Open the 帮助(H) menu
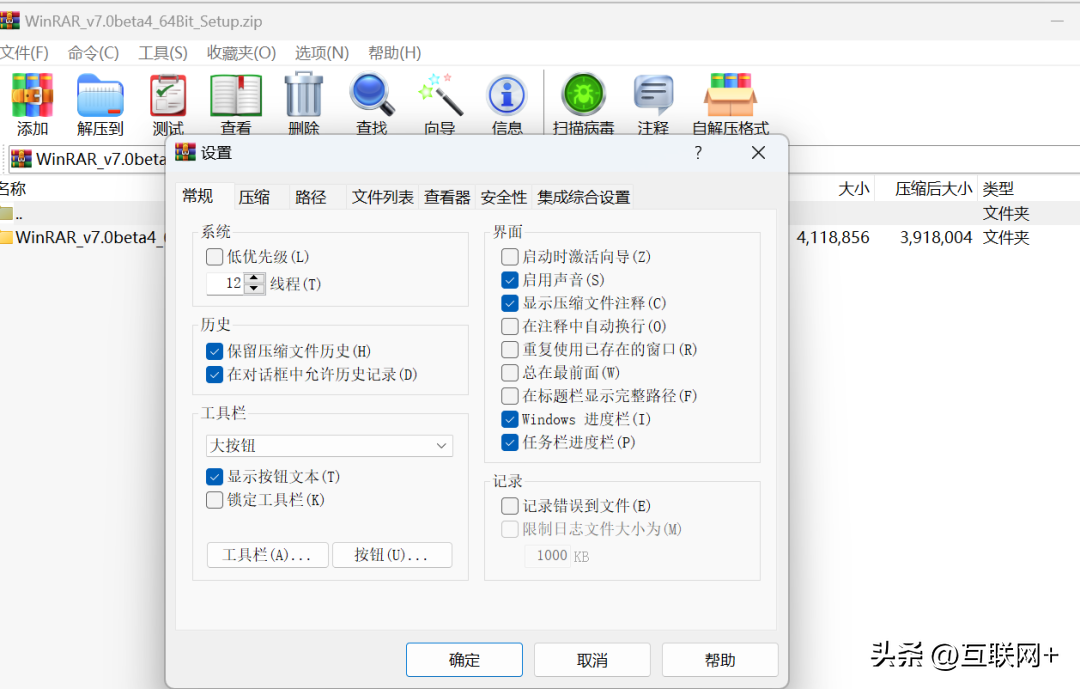Viewport: 1080px width, 689px height. 395,53
